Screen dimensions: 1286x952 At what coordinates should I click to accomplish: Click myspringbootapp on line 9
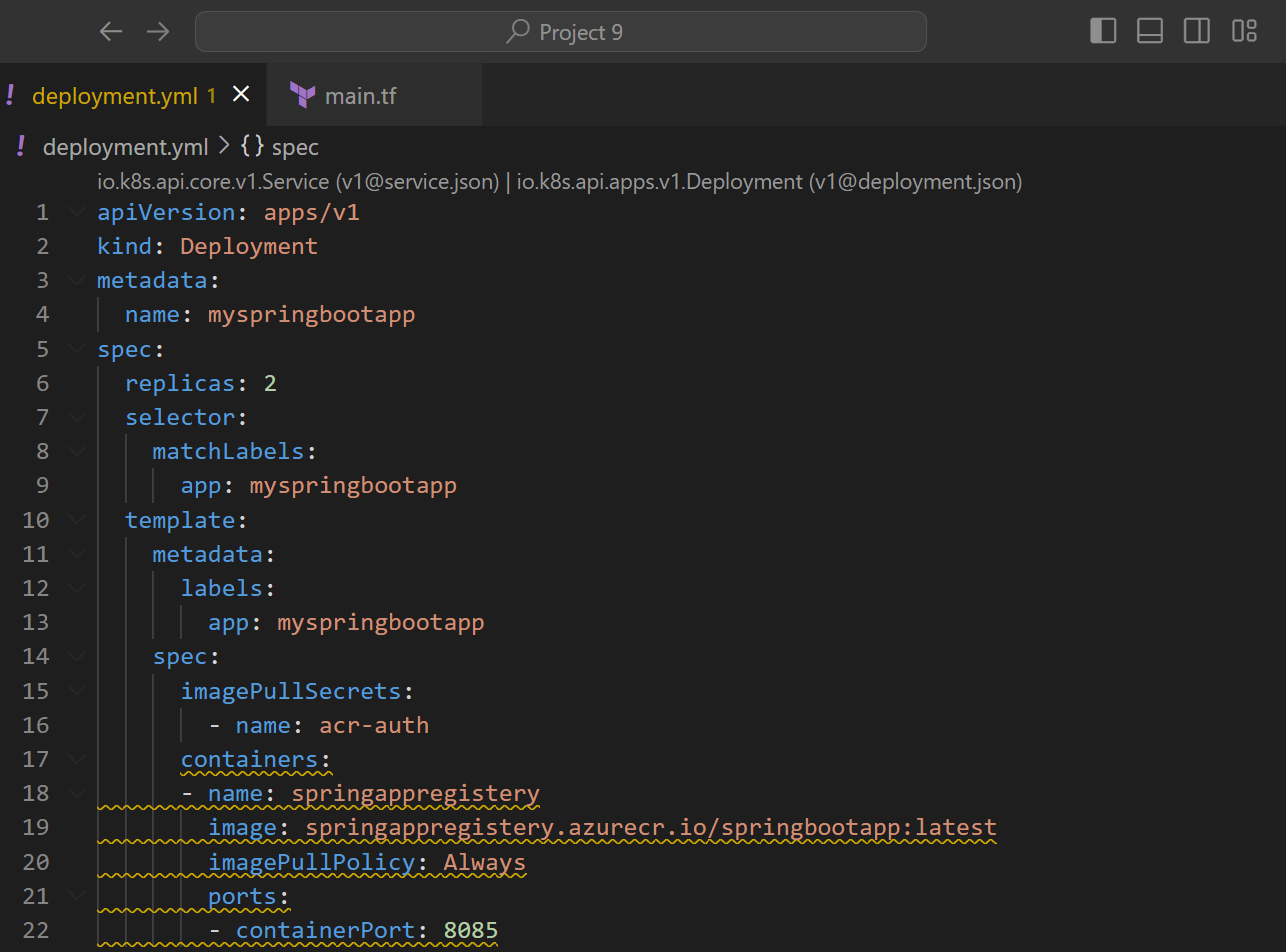coord(353,486)
